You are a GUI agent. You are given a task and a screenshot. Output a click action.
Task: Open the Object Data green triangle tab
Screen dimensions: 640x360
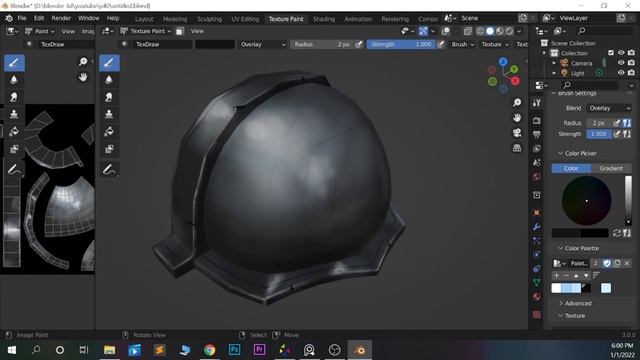(536, 282)
